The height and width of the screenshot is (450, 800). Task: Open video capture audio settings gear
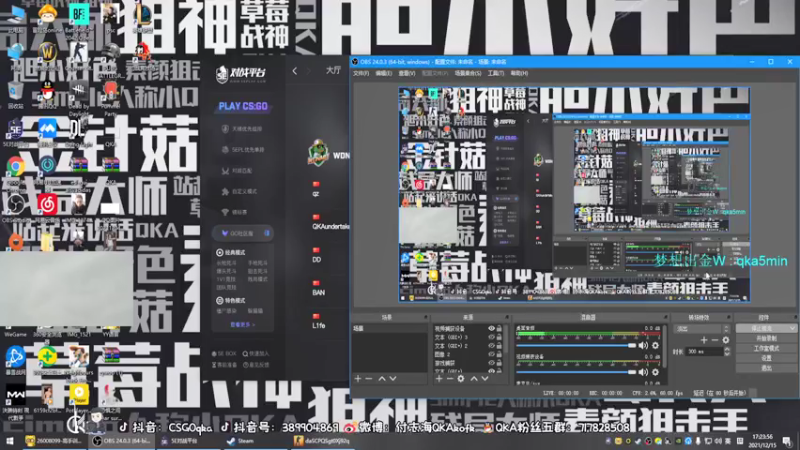pos(656,372)
